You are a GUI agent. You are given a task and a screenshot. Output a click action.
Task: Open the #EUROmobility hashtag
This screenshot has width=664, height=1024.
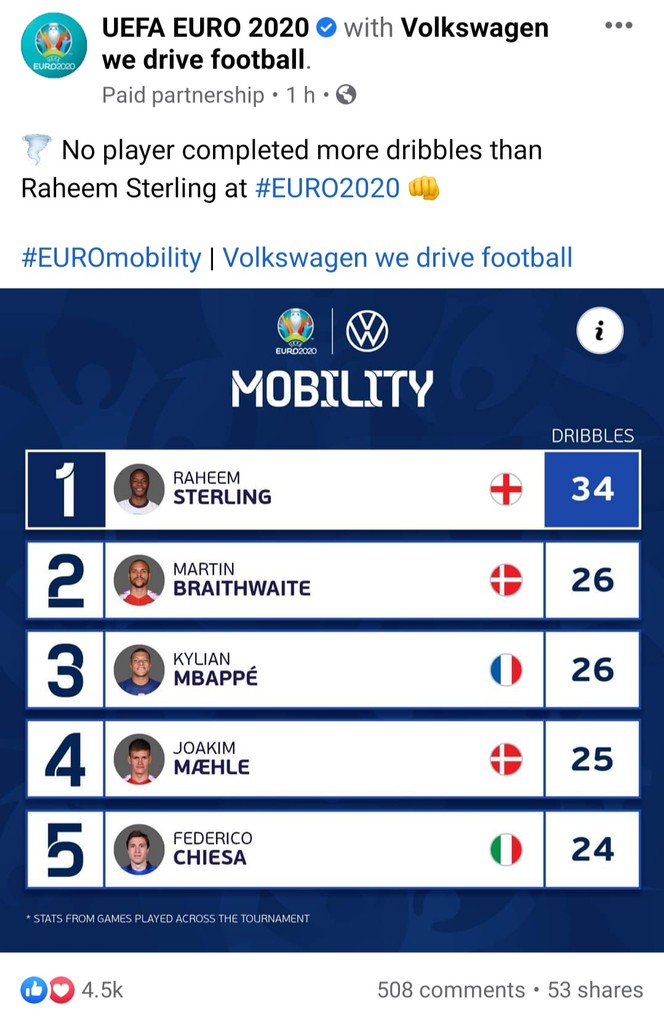pos(111,257)
